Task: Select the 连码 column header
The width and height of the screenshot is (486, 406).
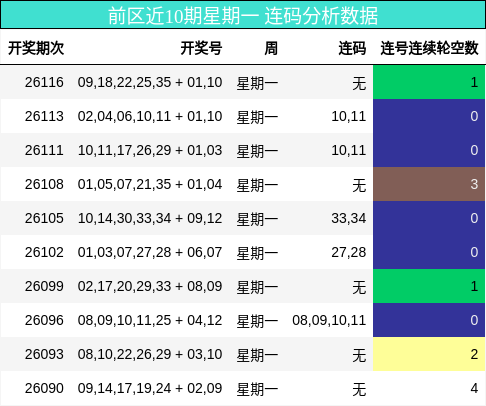Action: point(352,48)
